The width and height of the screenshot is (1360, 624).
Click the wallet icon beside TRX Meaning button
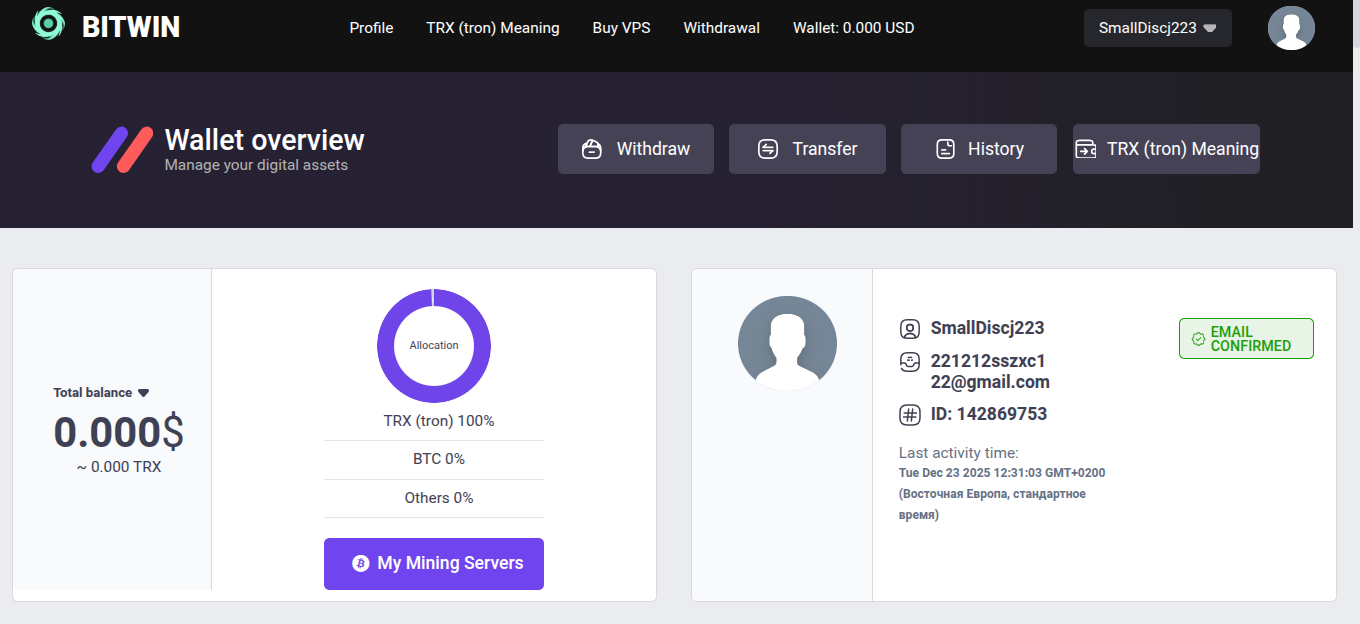(x=1086, y=149)
